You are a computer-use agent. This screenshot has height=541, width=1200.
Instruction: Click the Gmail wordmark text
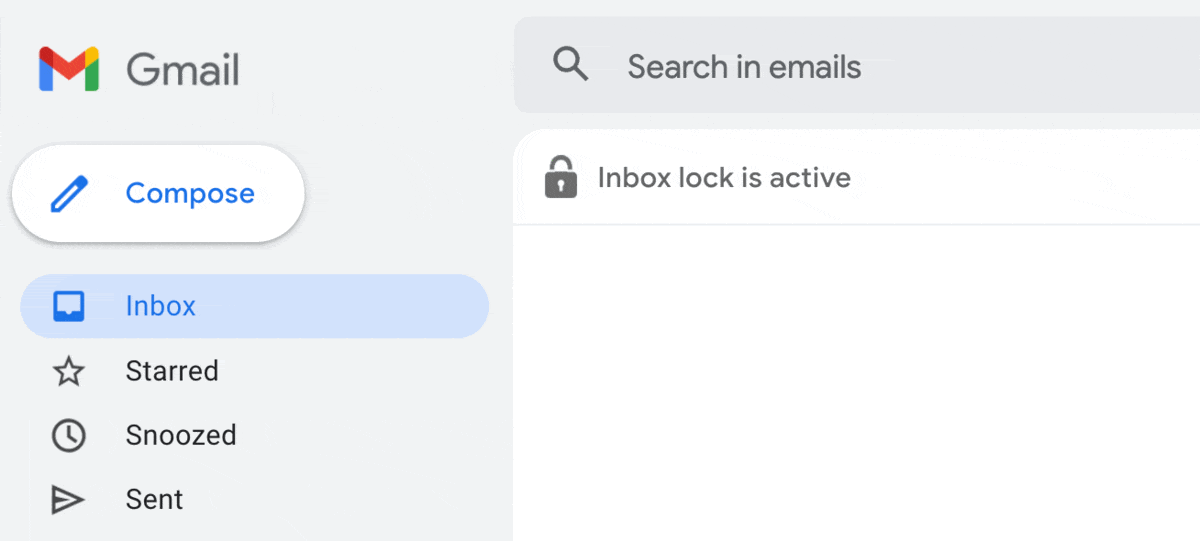[x=183, y=70]
